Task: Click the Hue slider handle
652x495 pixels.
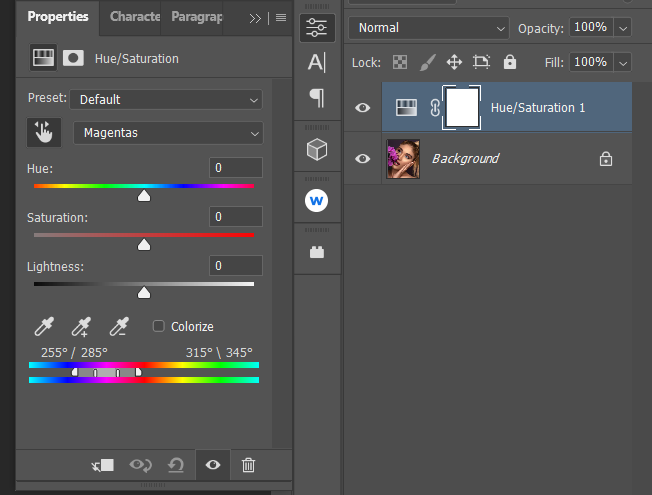Action: 144,195
